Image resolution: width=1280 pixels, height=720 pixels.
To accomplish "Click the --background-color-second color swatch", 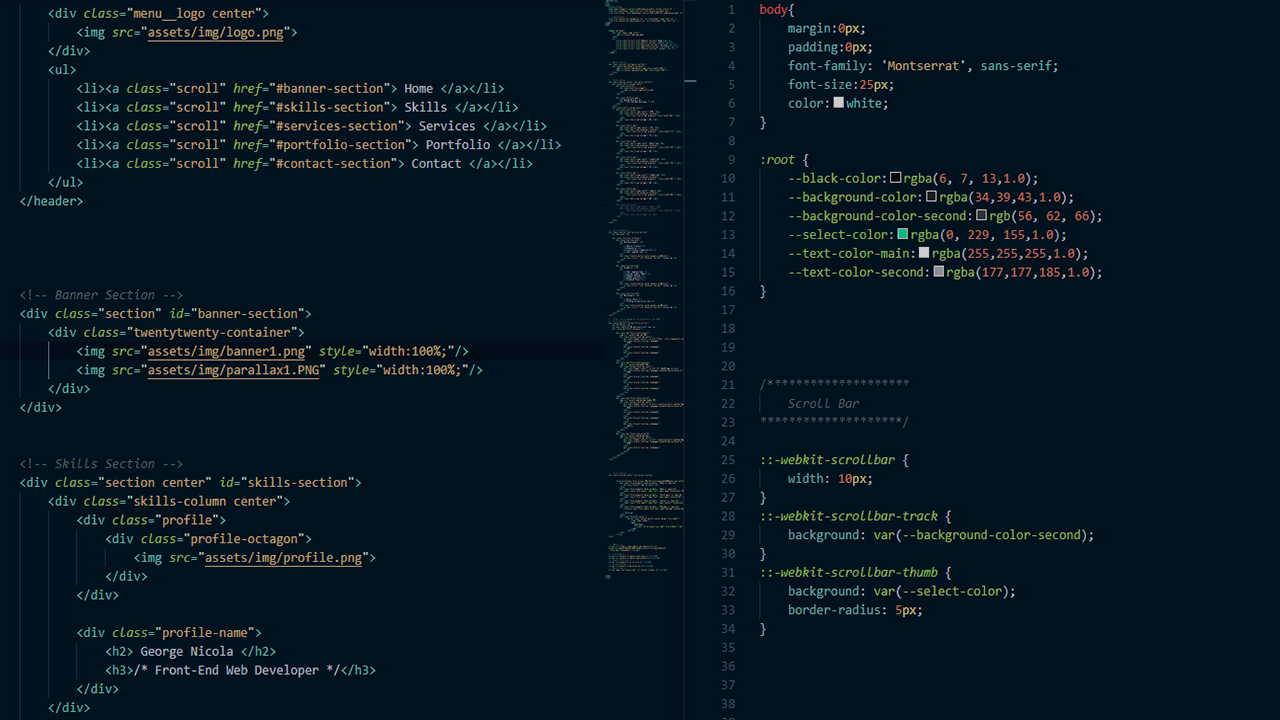I will point(982,216).
